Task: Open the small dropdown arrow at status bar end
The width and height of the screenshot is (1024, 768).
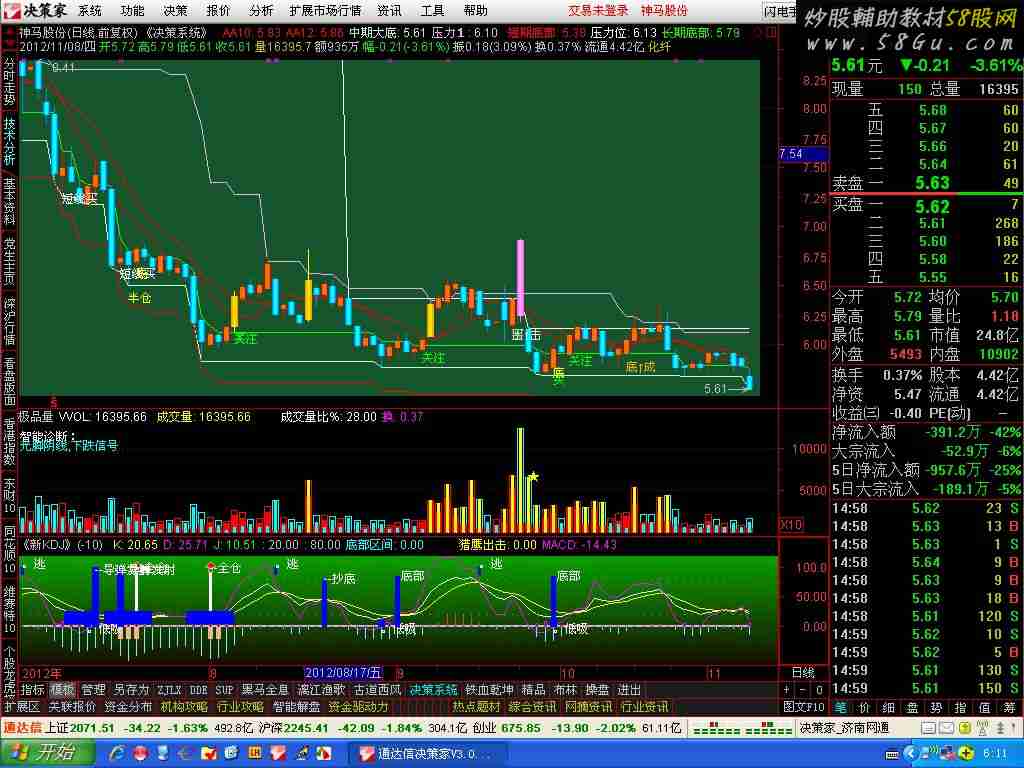Action: click(x=1016, y=728)
